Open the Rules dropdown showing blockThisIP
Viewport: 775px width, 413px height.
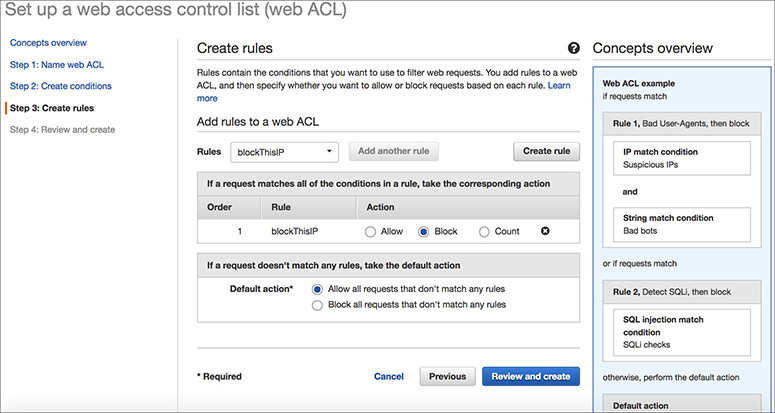(x=284, y=151)
